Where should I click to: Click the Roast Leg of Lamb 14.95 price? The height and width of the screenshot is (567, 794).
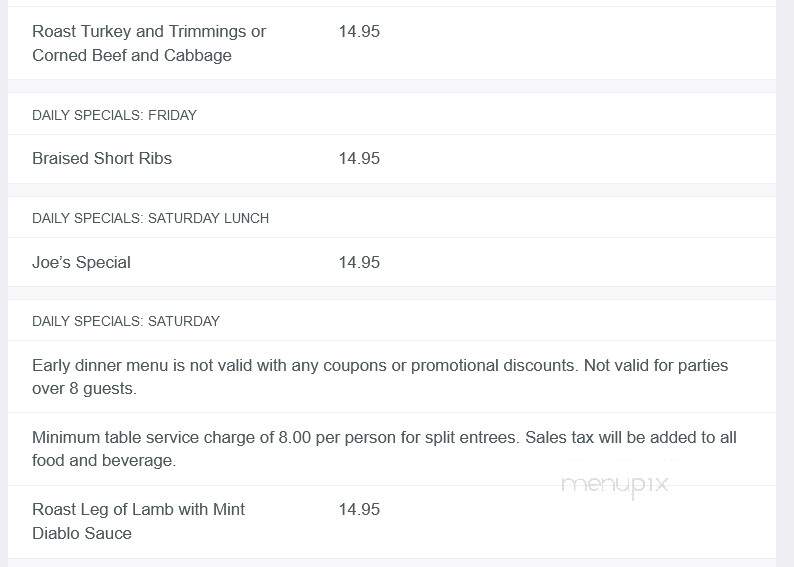click(x=359, y=509)
